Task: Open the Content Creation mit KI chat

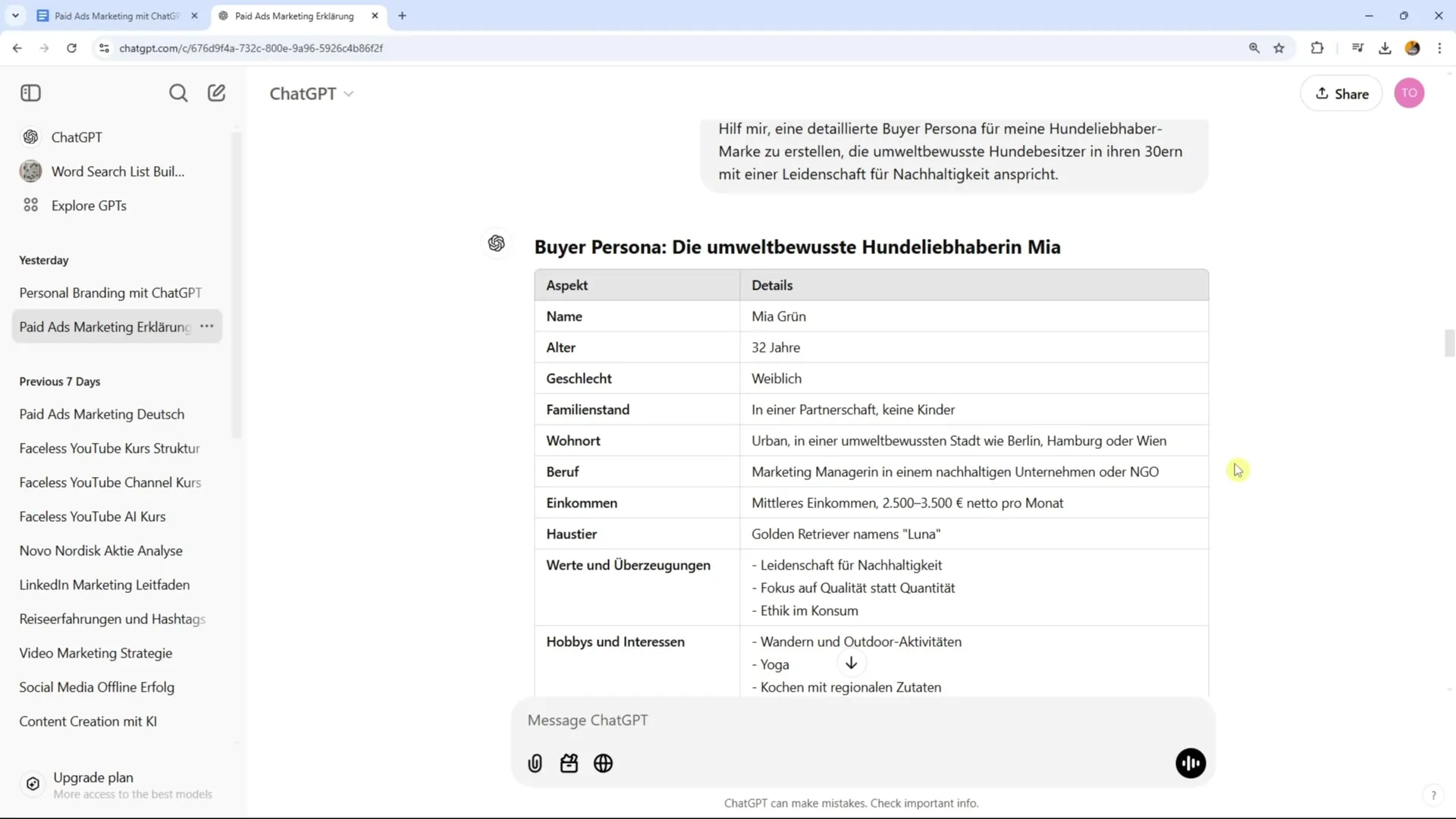Action: pyautogui.click(x=118, y=721)
